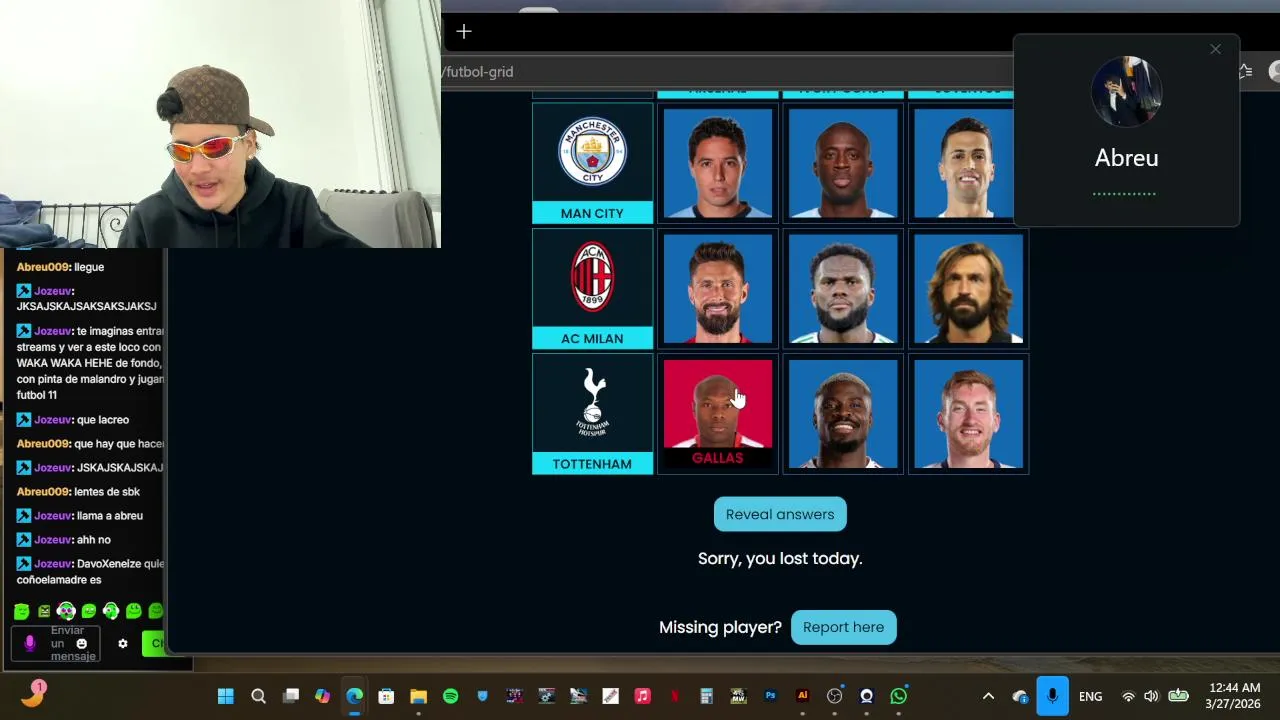Click the red Gallas cell in Tottenham row
Viewport: 1280px width, 720px height.
coord(718,413)
